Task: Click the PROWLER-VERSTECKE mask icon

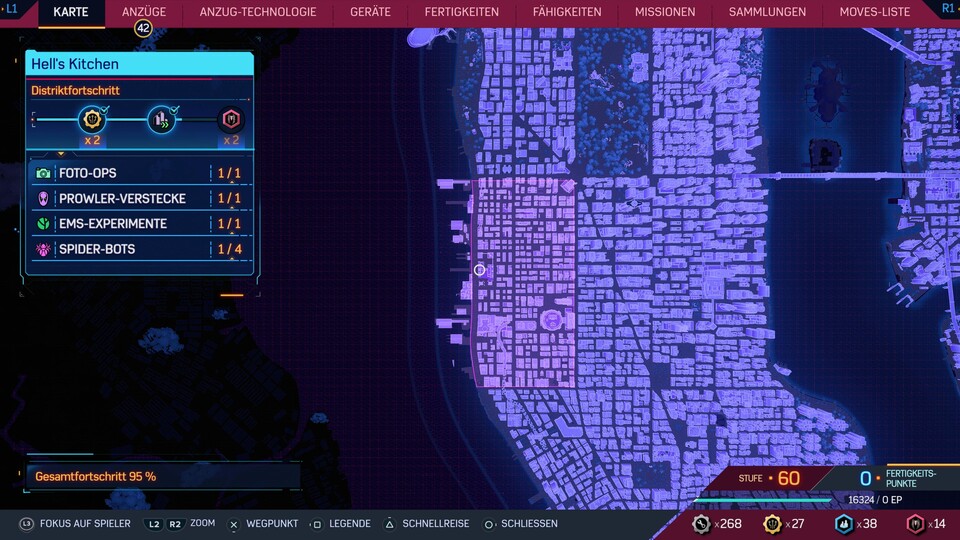Action: pos(43,198)
